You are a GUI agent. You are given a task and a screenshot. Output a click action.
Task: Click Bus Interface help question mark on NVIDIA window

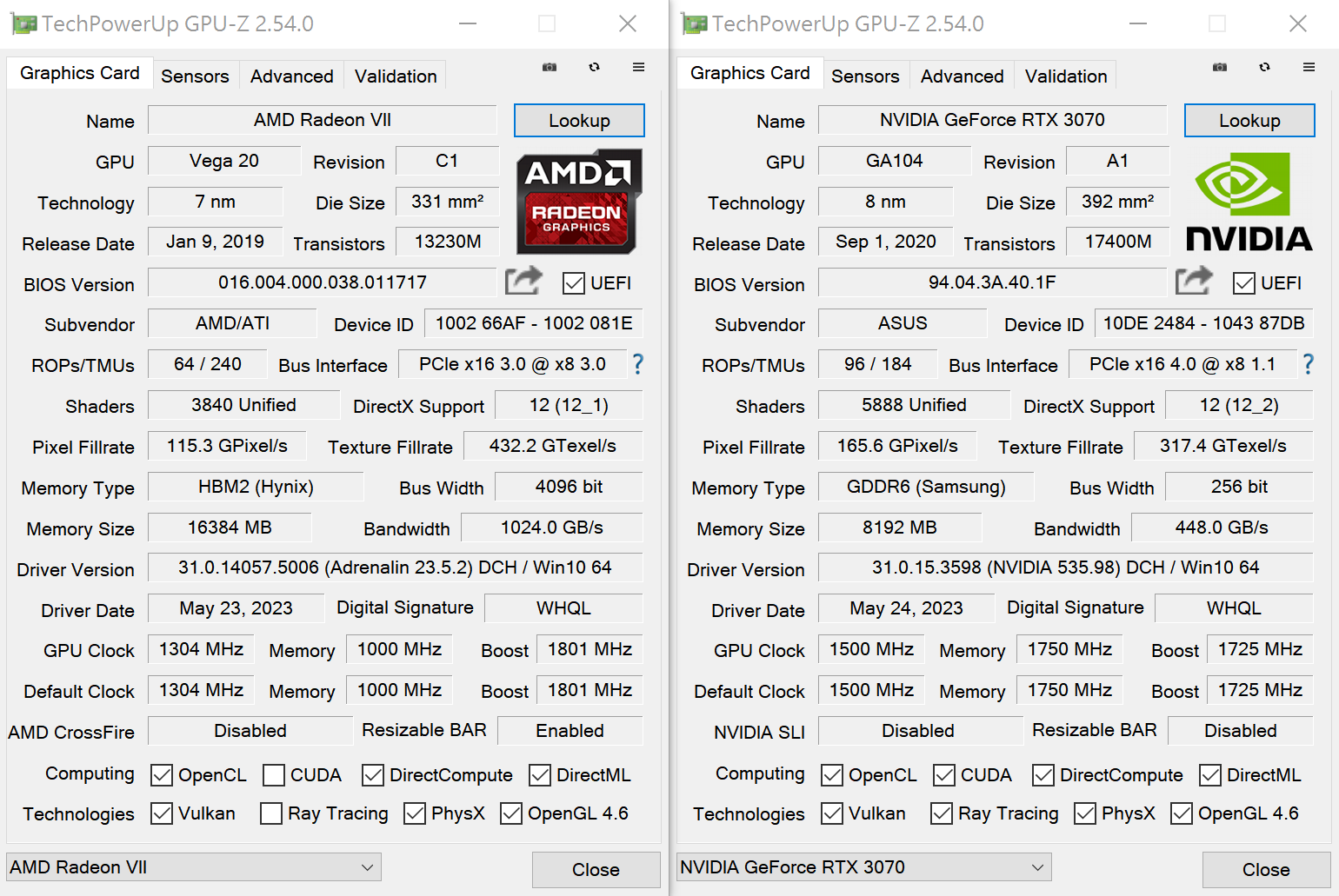tap(1309, 364)
